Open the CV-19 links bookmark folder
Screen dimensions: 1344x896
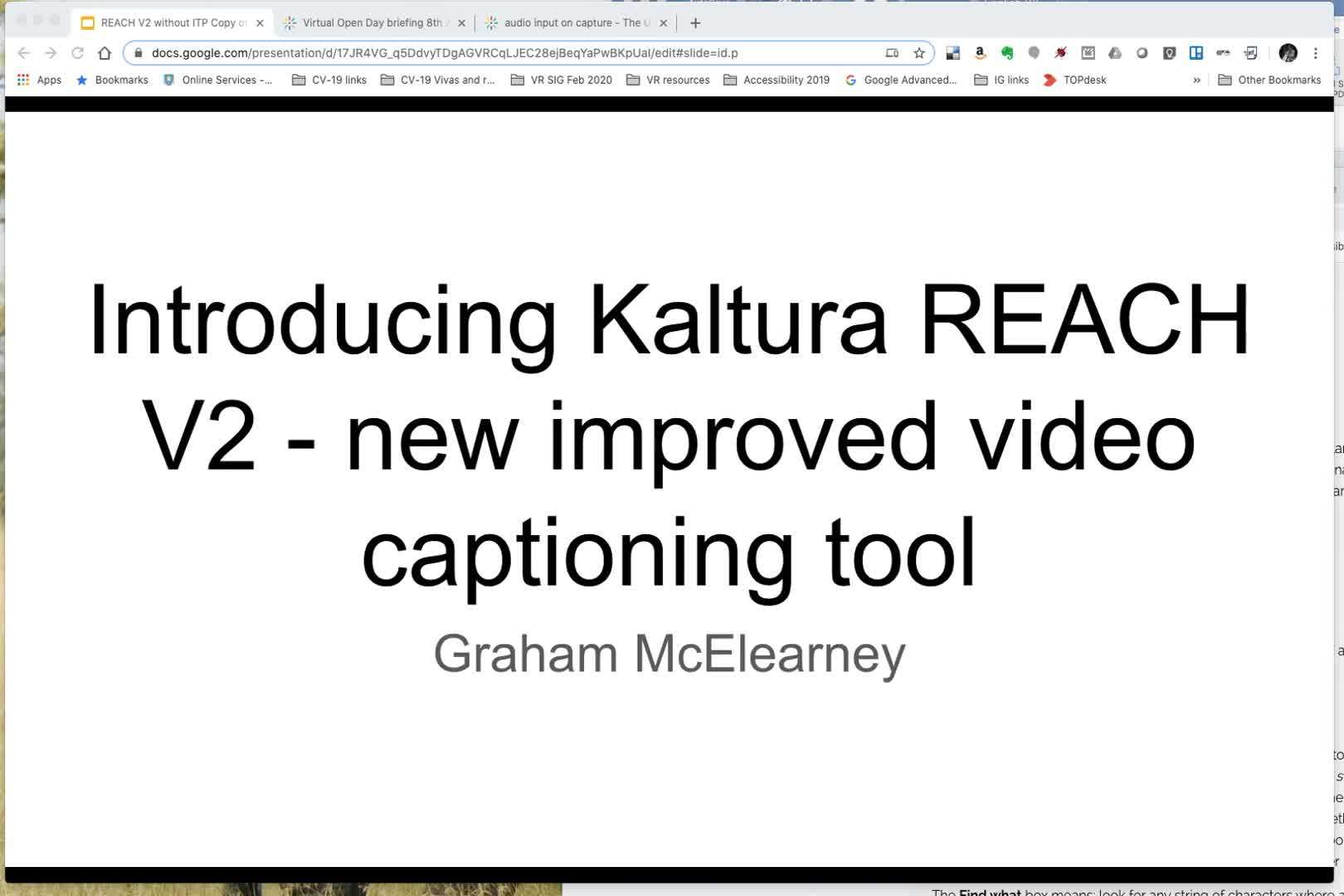click(329, 80)
